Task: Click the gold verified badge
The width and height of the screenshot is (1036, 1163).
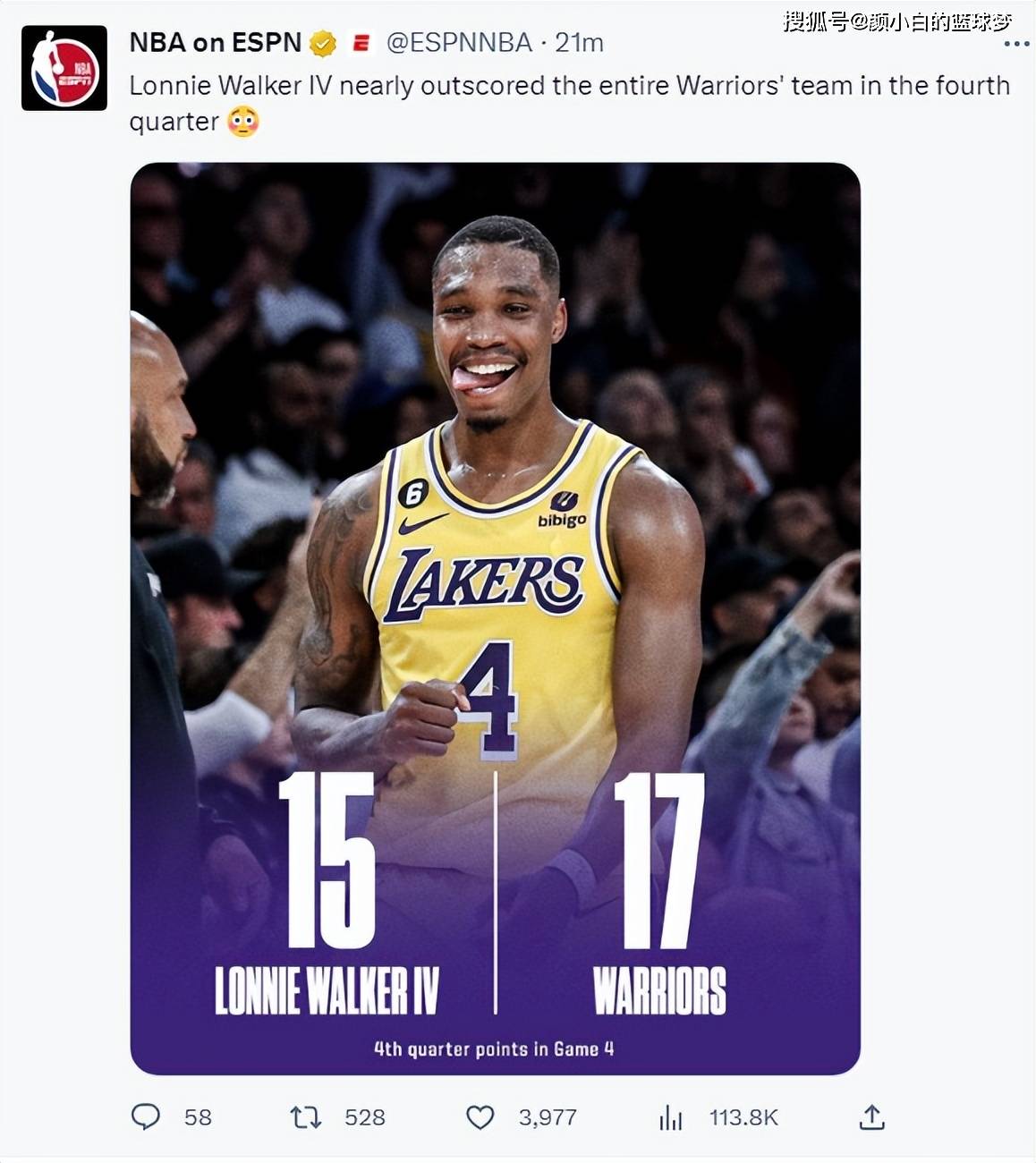Action: pyautogui.click(x=323, y=43)
